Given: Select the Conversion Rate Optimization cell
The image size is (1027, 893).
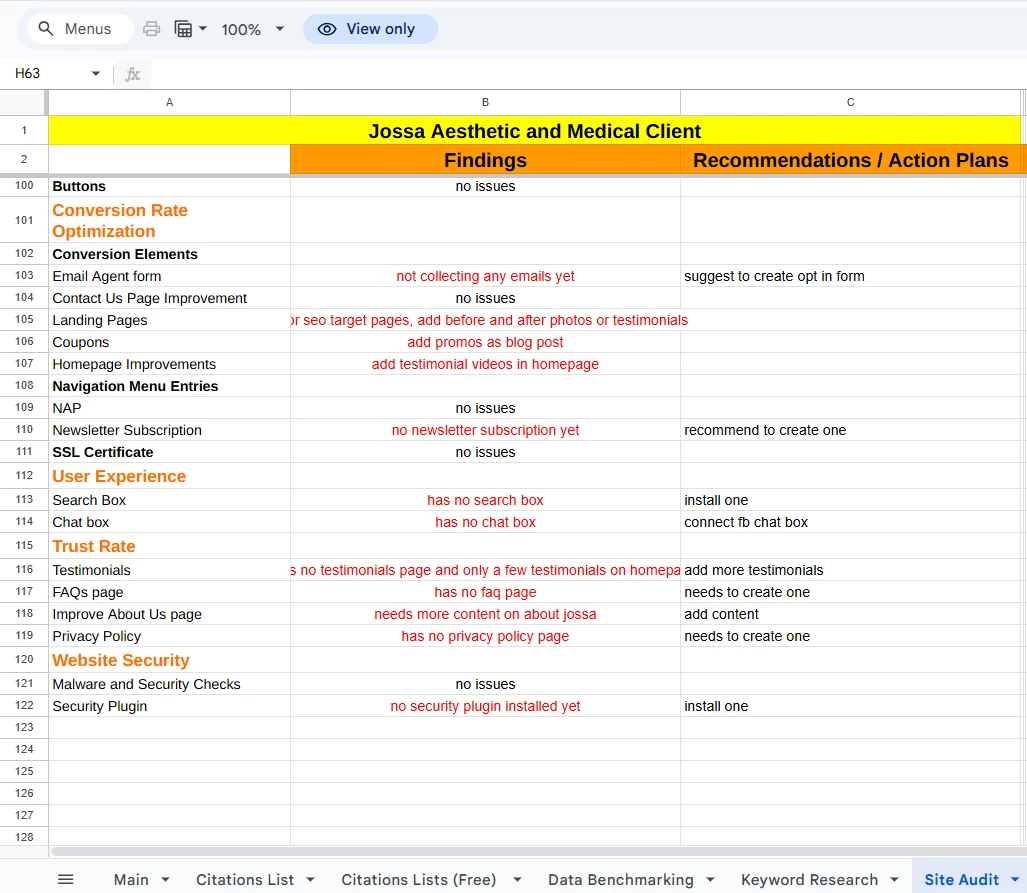Looking at the screenshot, I should (x=170, y=220).
